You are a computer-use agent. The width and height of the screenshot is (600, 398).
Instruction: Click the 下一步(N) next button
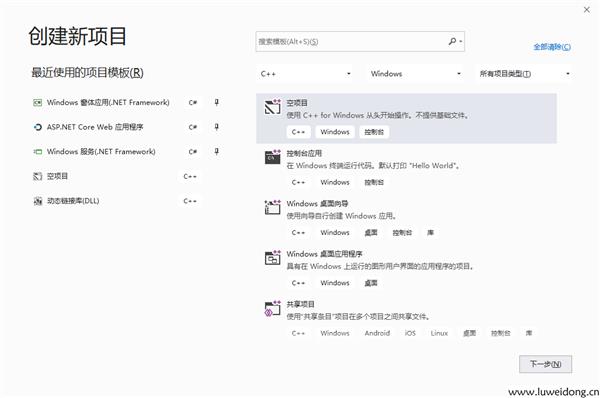tap(546, 364)
